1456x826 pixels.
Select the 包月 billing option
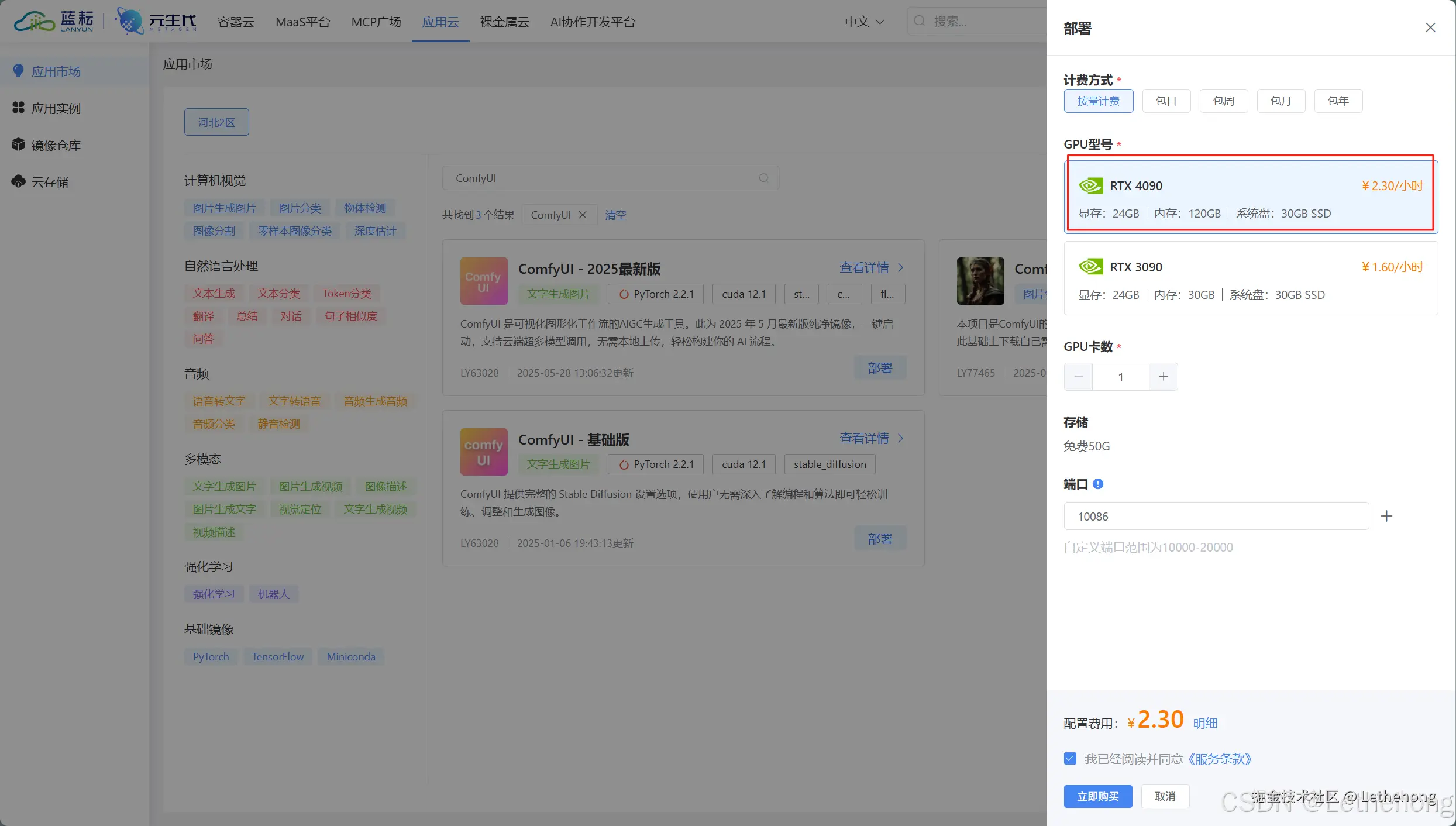[x=1281, y=101]
